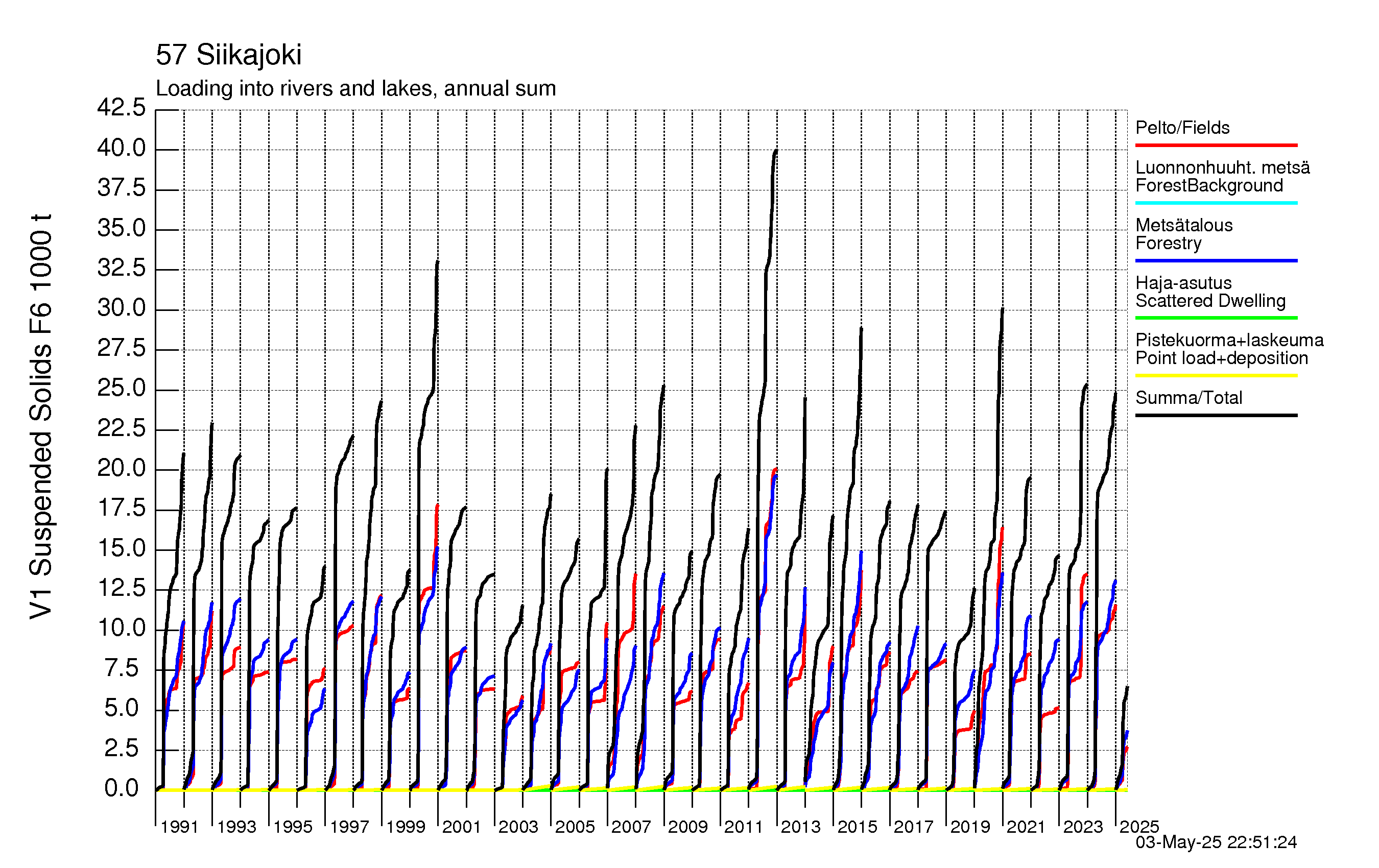
Task: Click x-axis year label 2013
Action: 801,827
